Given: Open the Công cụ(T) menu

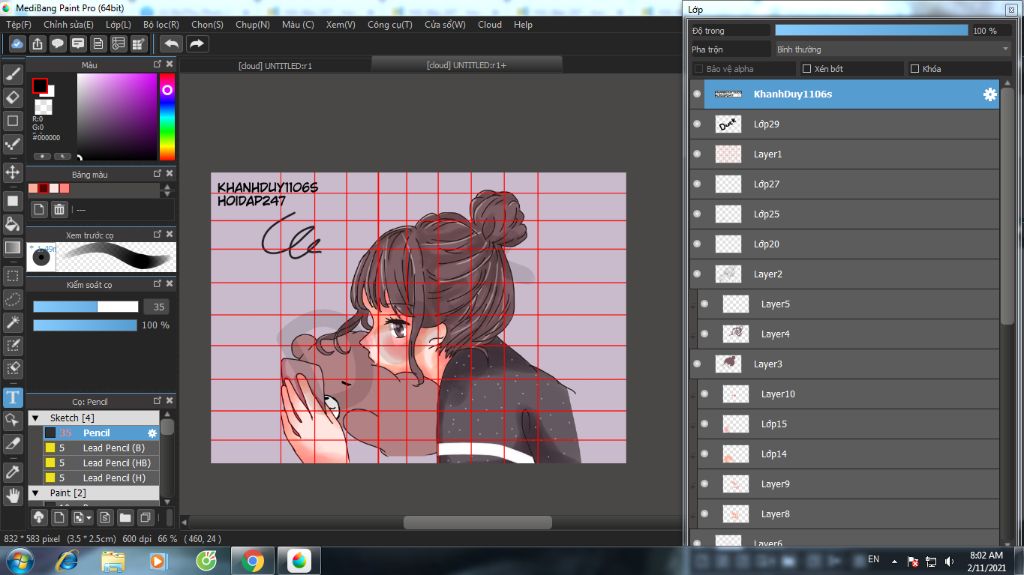Looking at the screenshot, I should tap(390, 24).
